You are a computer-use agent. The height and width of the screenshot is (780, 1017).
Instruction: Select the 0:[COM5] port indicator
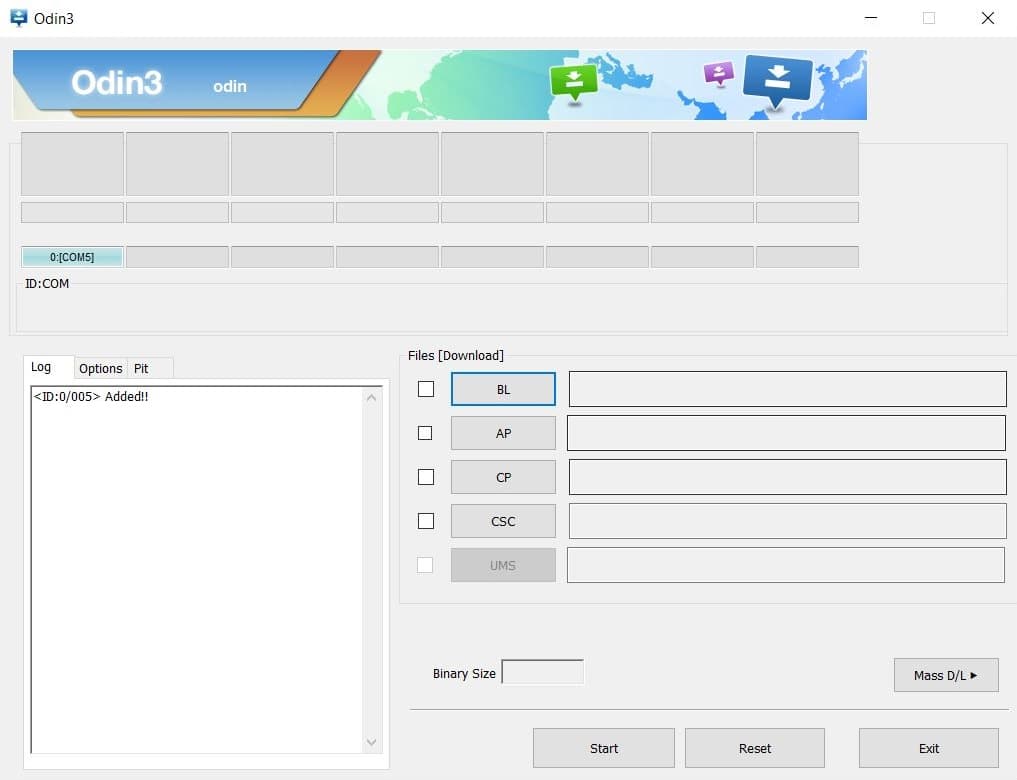[x=72, y=257]
